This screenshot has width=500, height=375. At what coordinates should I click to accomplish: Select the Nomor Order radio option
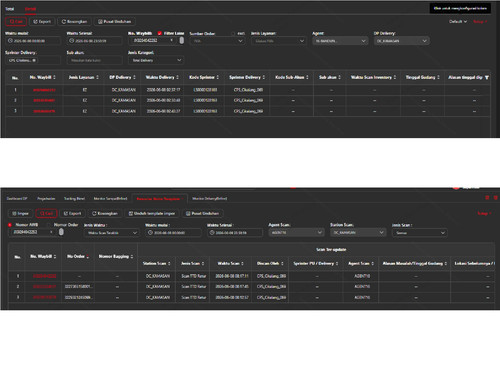pyautogui.click(x=49, y=225)
